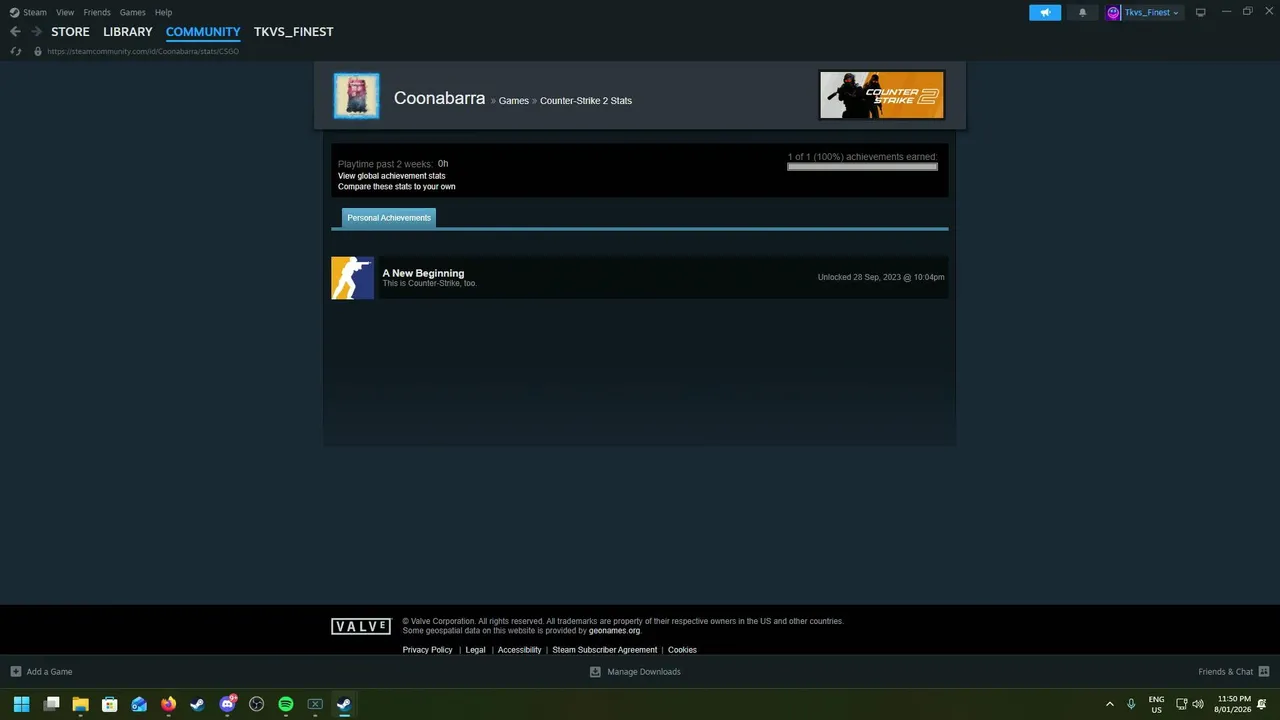
Task: Expand the Tkvs_Finest account dropdown
Action: point(1176,13)
